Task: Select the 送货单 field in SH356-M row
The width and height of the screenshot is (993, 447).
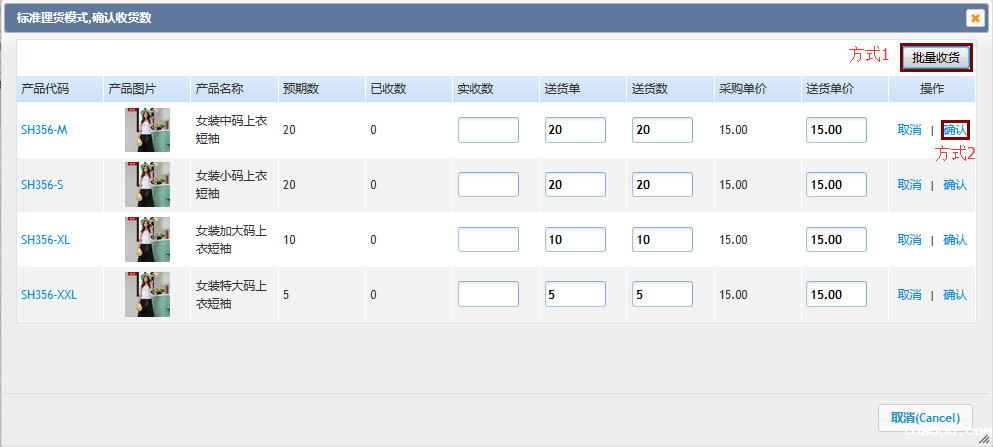Action: coord(575,130)
